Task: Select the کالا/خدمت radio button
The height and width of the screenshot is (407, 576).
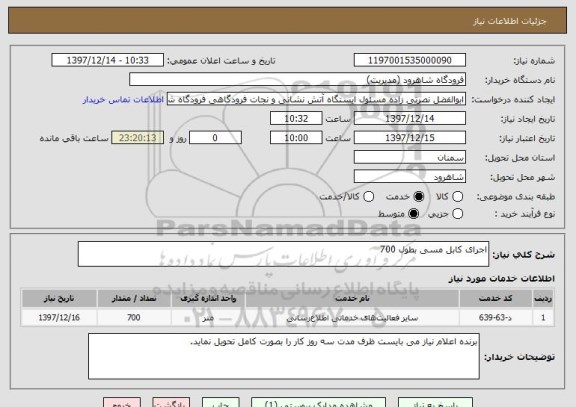Action: click(368, 197)
